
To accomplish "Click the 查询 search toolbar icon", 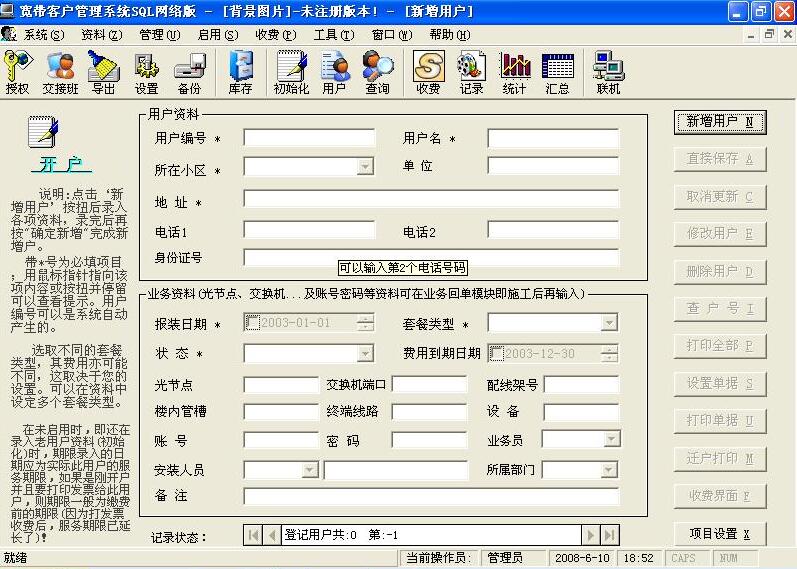I will [378, 72].
